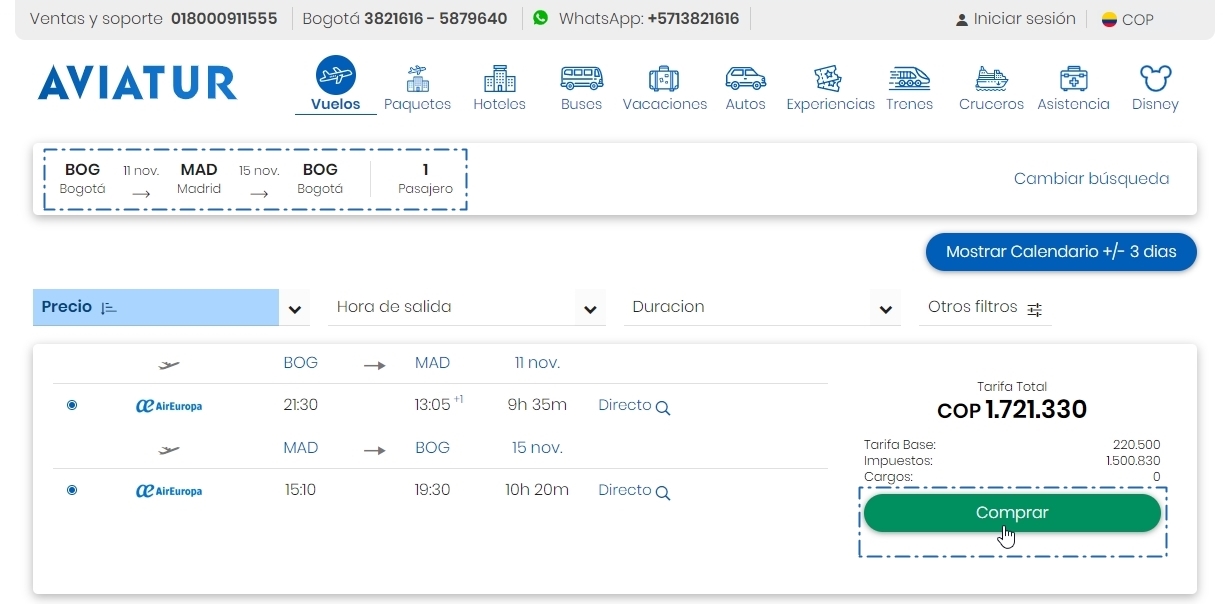Click Air Europa logo on 21:30 flight
The height and width of the screenshot is (604, 1224).
pos(169,406)
